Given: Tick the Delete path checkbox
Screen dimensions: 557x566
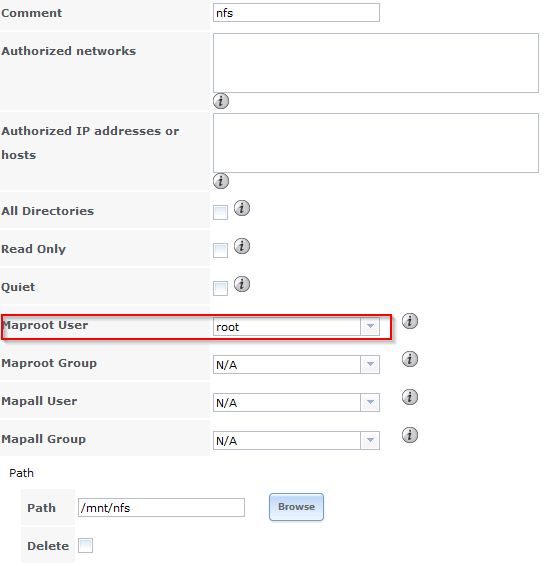Looking at the screenshot, I should click(x=86, y=545).
